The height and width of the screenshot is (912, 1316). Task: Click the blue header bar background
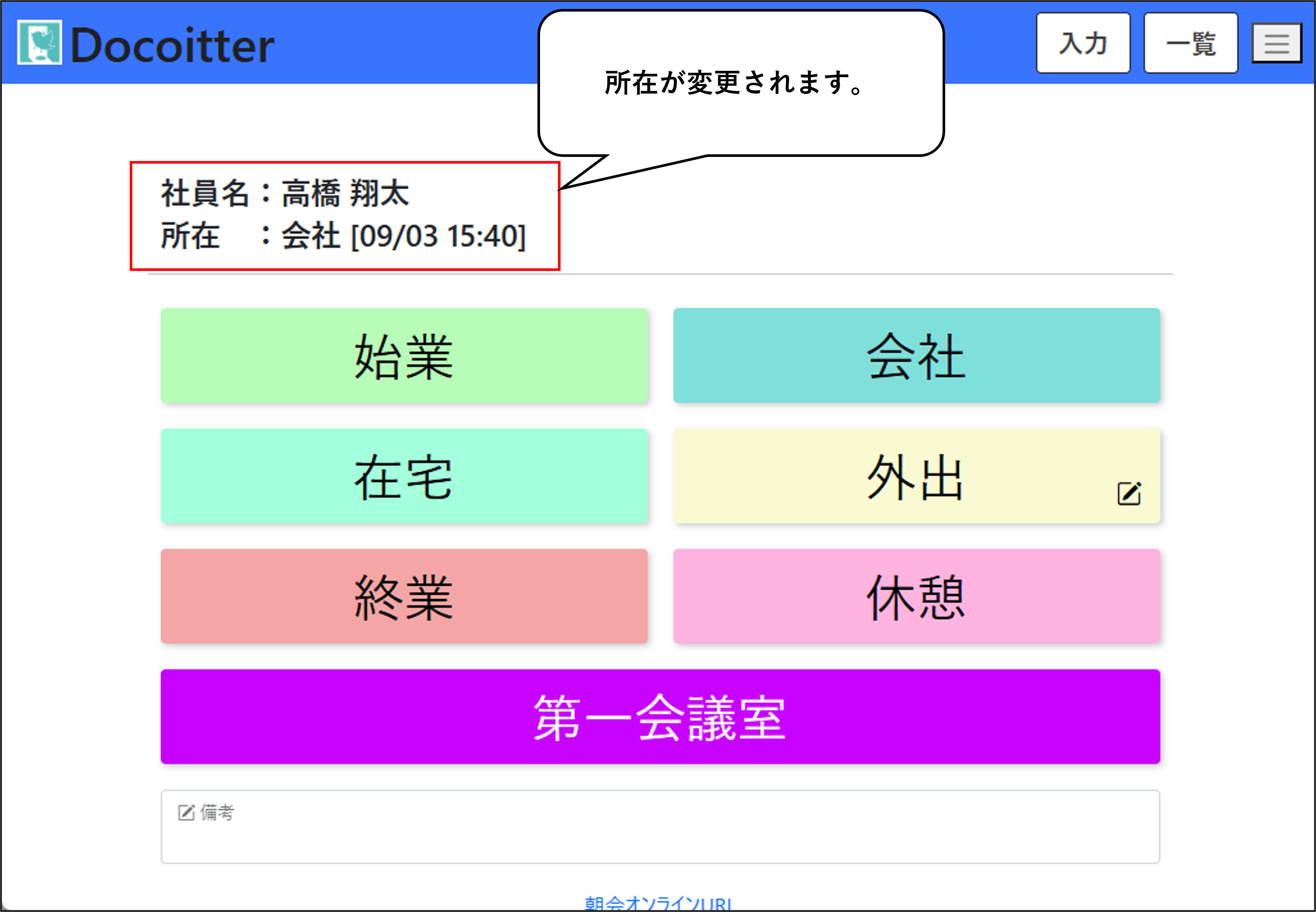[400, 43]
